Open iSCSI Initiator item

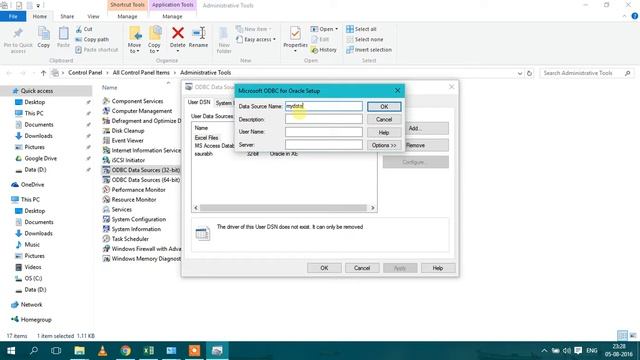tap(124, 160)
